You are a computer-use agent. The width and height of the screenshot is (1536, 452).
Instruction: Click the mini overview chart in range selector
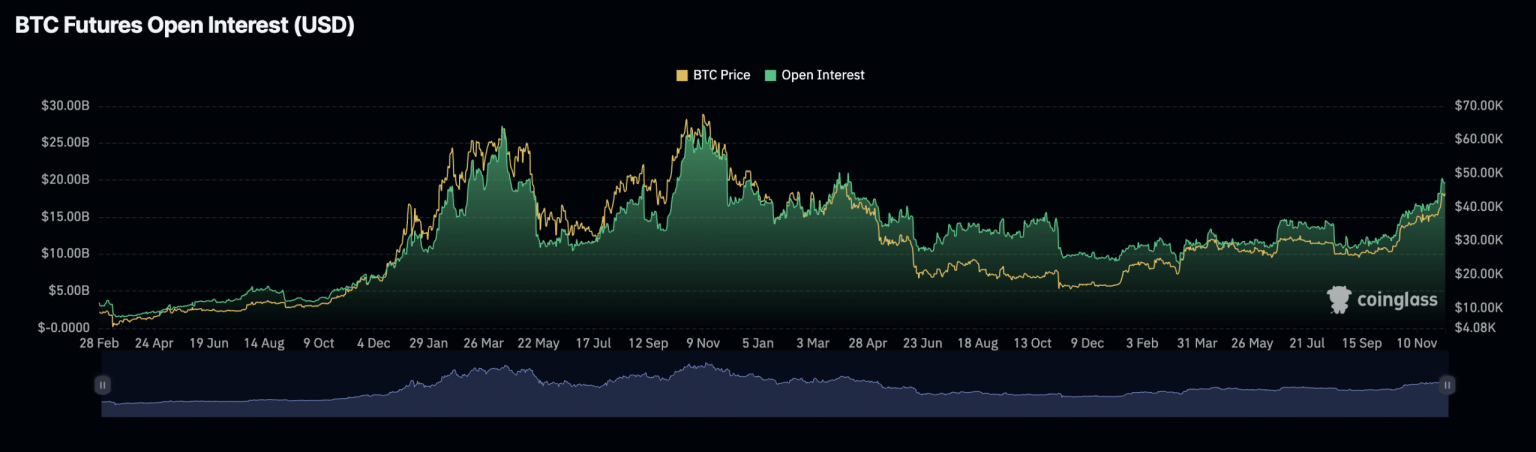pos(774,388)
